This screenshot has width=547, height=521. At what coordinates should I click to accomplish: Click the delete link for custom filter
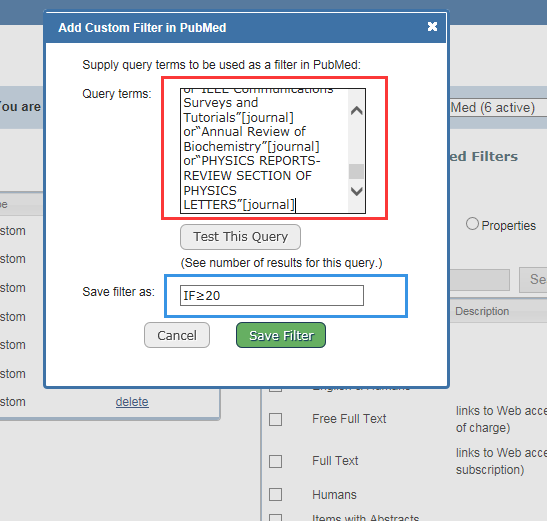pyautogui.click(x=132, y=402)
